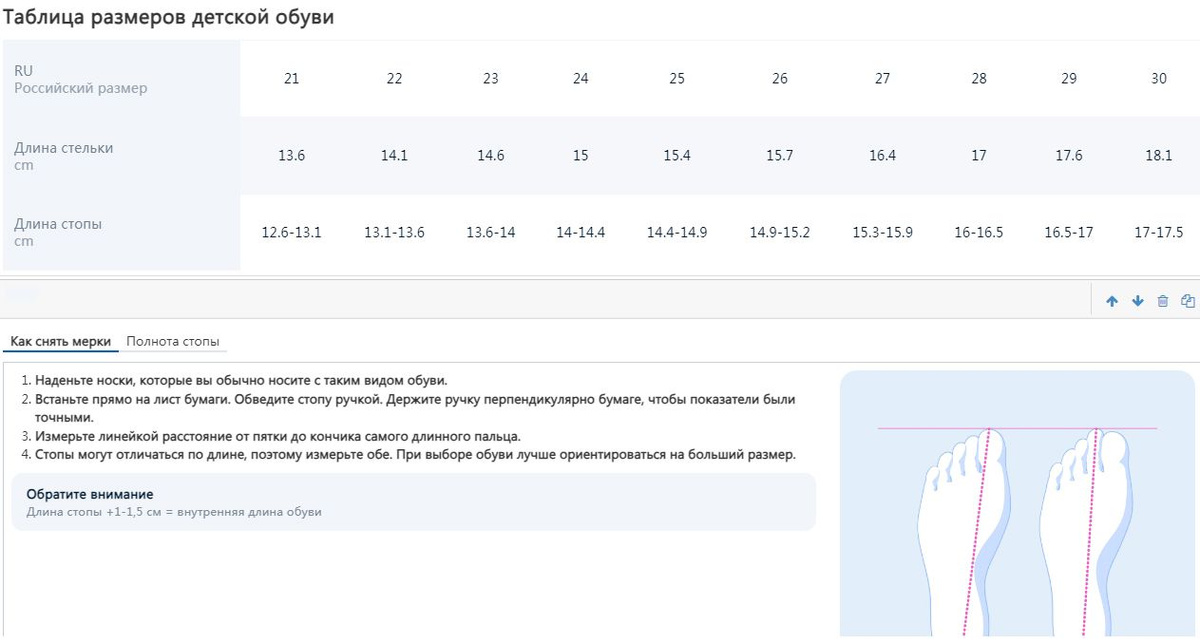This screenshot has height=640, width=1200.
Task: Select Russian size cell 21
Action: (x=291, y=79)
